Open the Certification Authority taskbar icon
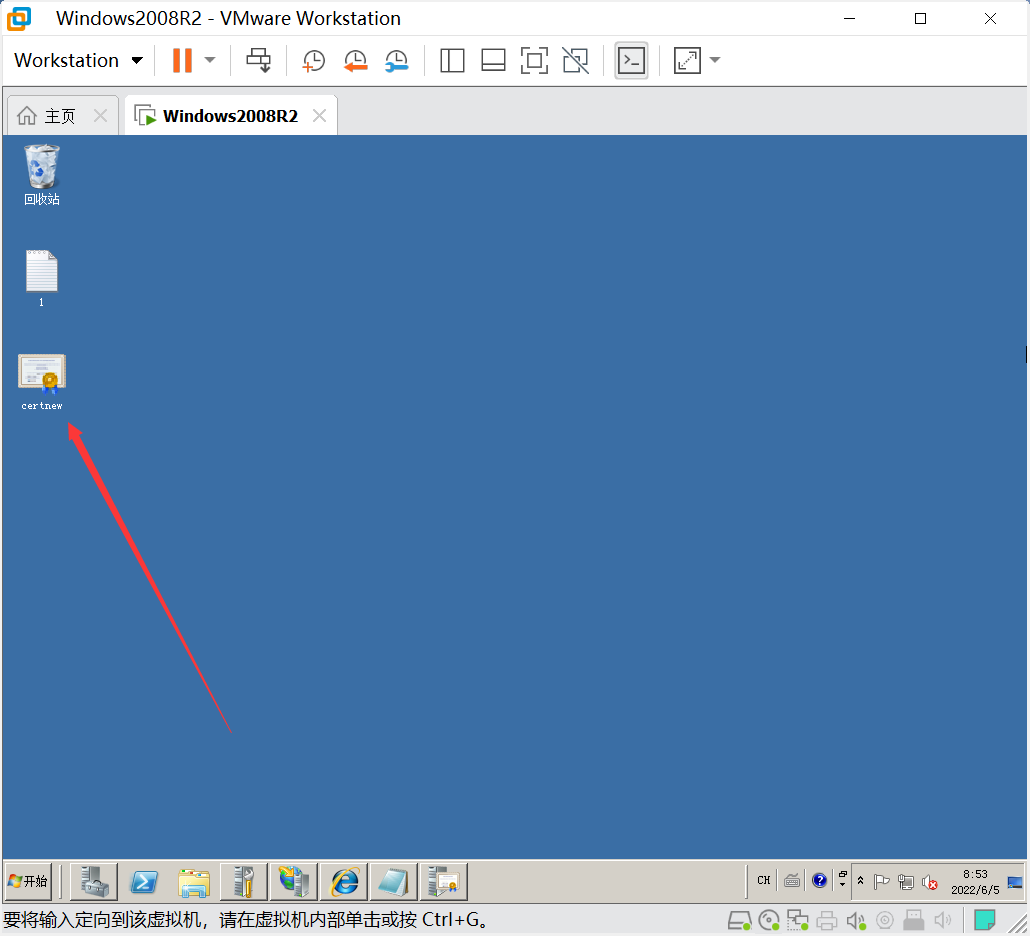 443,881
